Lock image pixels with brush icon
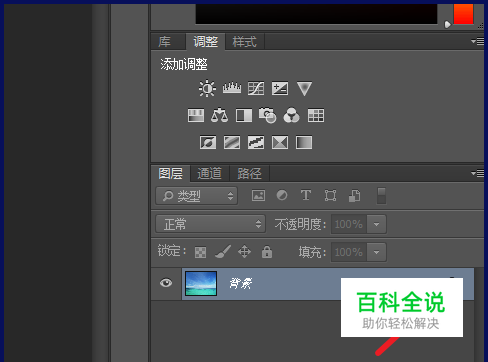This screenshot has width=488, height=362. pyautogui.click(x=223, y=252)
